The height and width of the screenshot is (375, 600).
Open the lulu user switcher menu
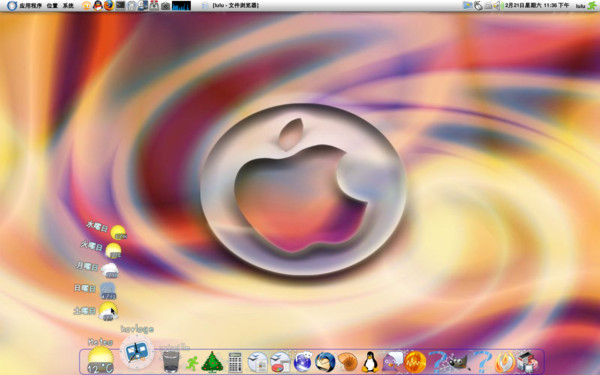580,6
